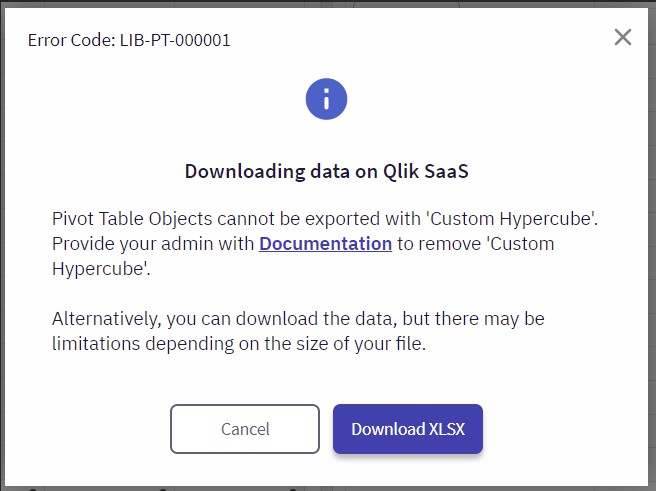The width and height of the screenshot is (656, 491).
Task: Click the 'Qlik SaaS' words in the title
Action: [x=426, y=171]
